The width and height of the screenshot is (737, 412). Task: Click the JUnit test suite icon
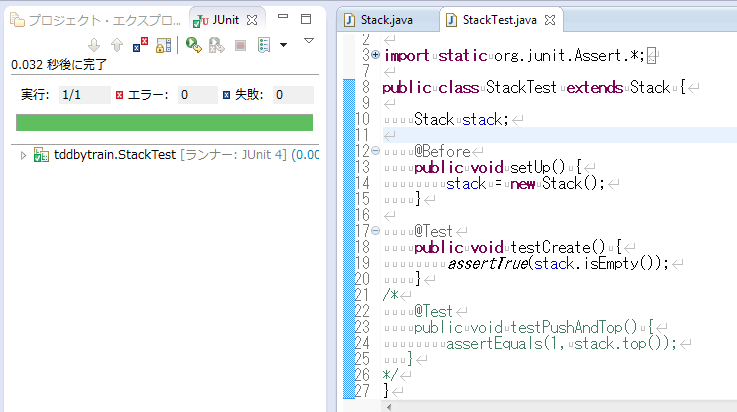41,155
